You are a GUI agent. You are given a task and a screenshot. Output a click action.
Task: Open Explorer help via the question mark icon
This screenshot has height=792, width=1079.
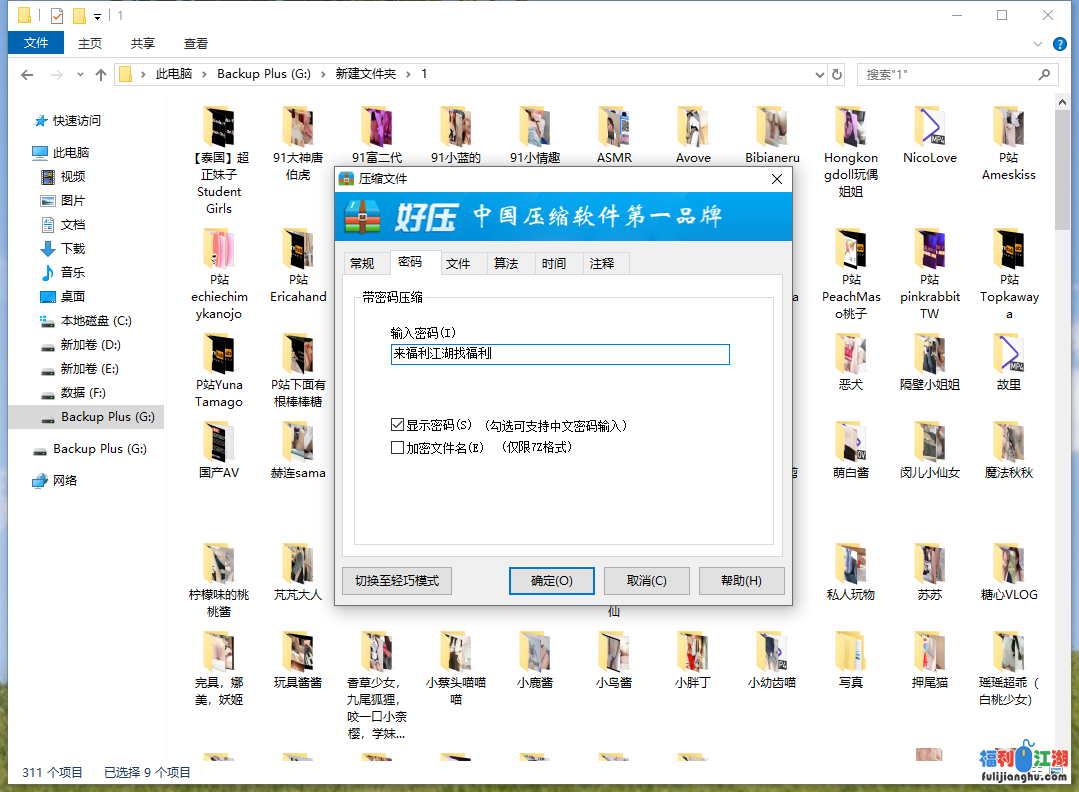coord(1058,43)
